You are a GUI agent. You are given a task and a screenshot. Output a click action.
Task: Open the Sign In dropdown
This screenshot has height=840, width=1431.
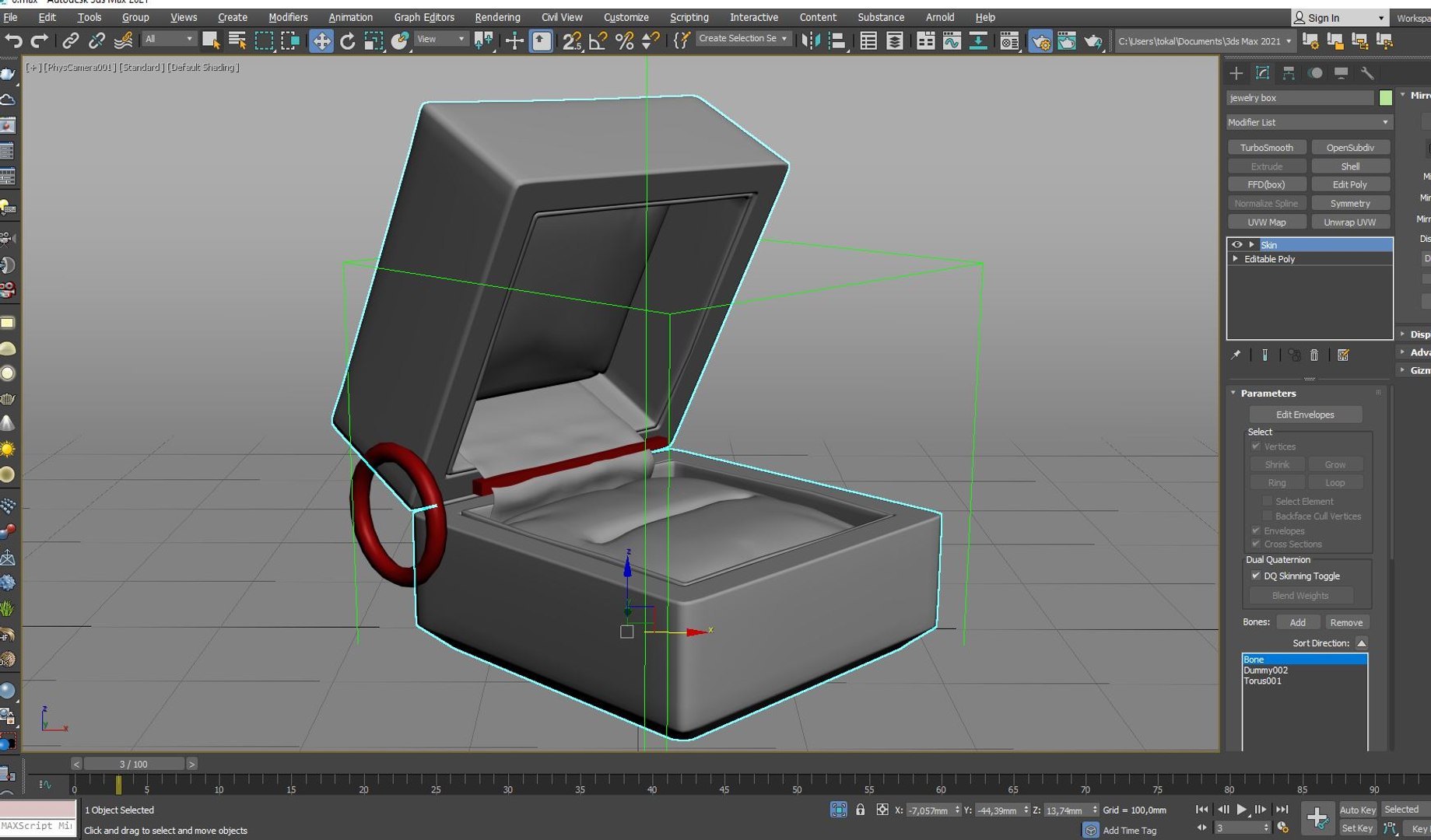[x=1339, y=18]
